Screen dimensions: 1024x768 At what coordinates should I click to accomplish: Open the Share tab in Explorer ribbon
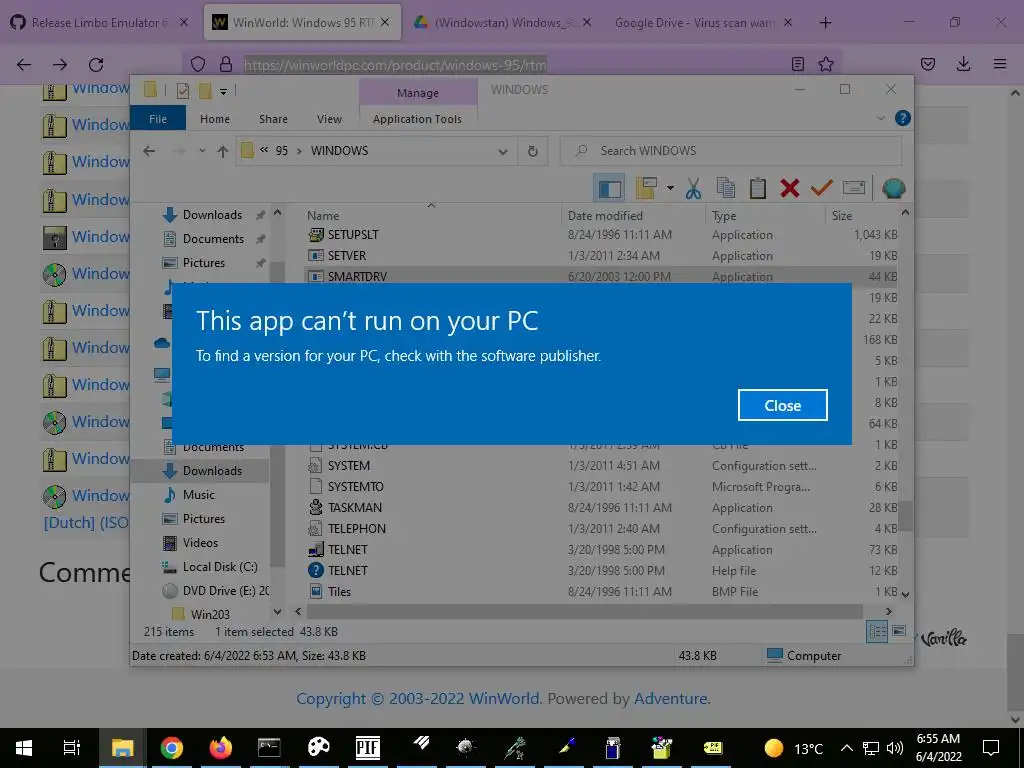[x=273, y=119]
